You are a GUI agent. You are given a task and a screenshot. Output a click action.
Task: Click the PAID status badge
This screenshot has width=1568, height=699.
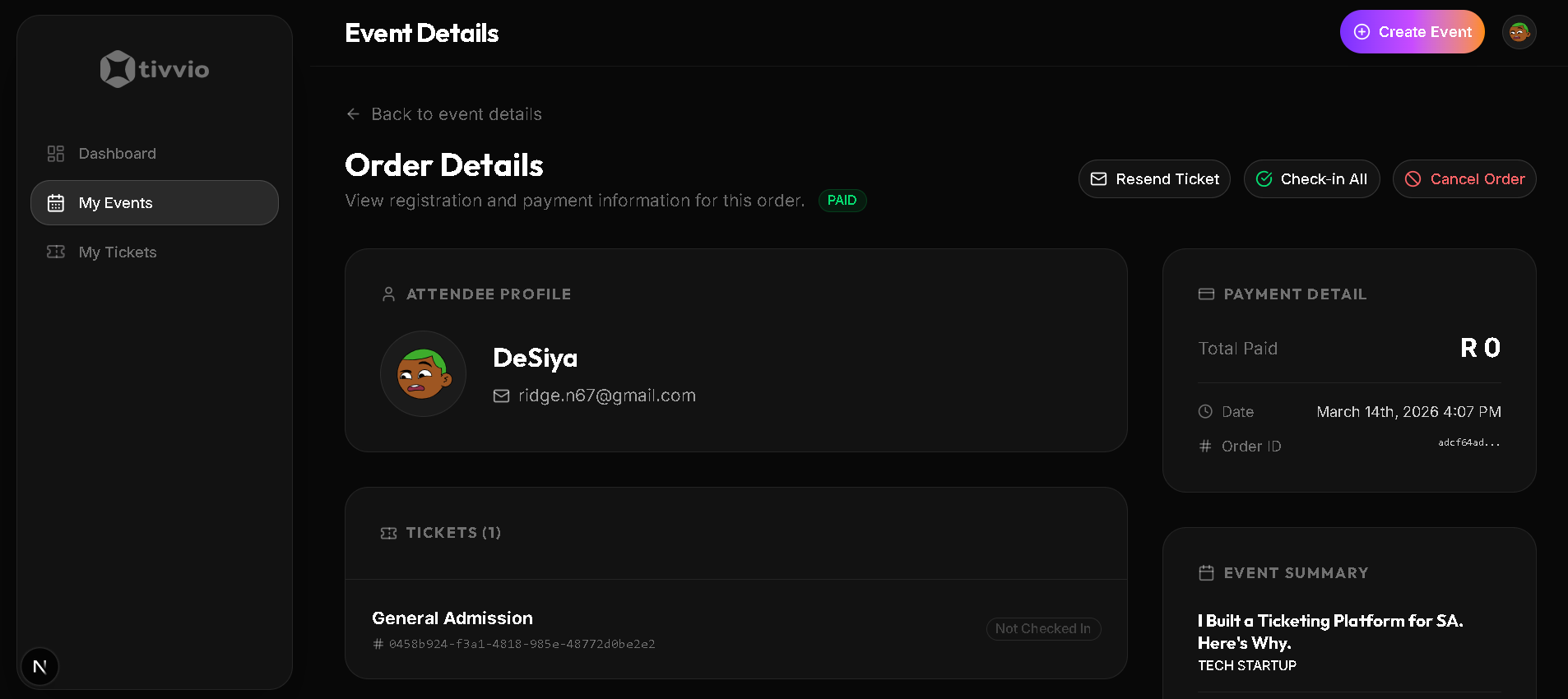842,201
